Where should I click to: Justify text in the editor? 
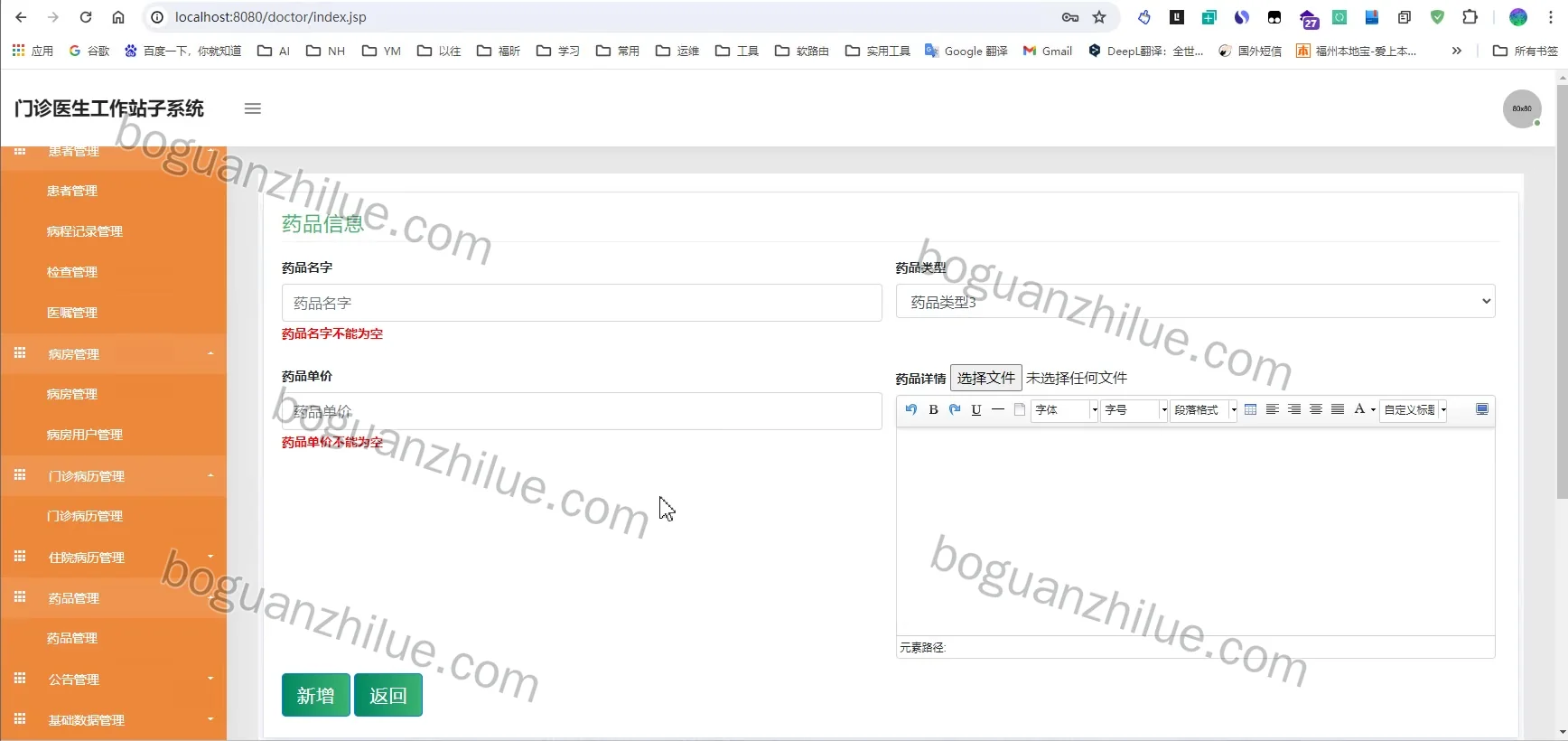point(1338,409)
